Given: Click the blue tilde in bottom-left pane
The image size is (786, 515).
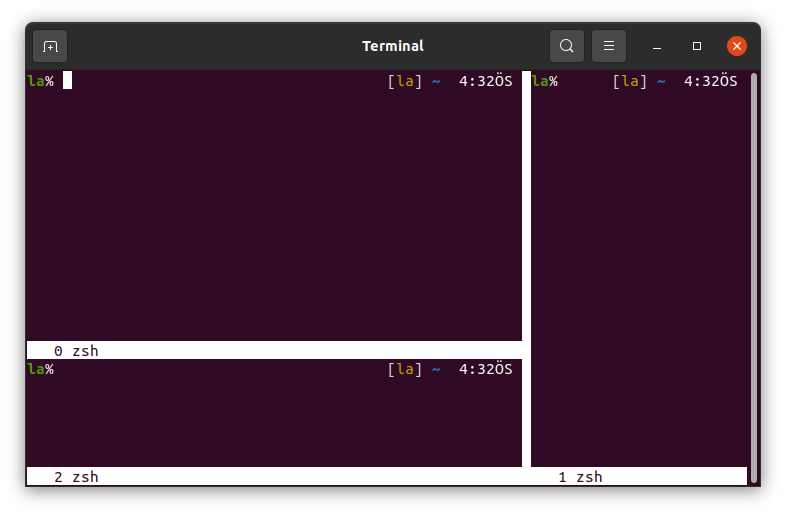Looking at the screenshot, I should click(x=436, y=369).
